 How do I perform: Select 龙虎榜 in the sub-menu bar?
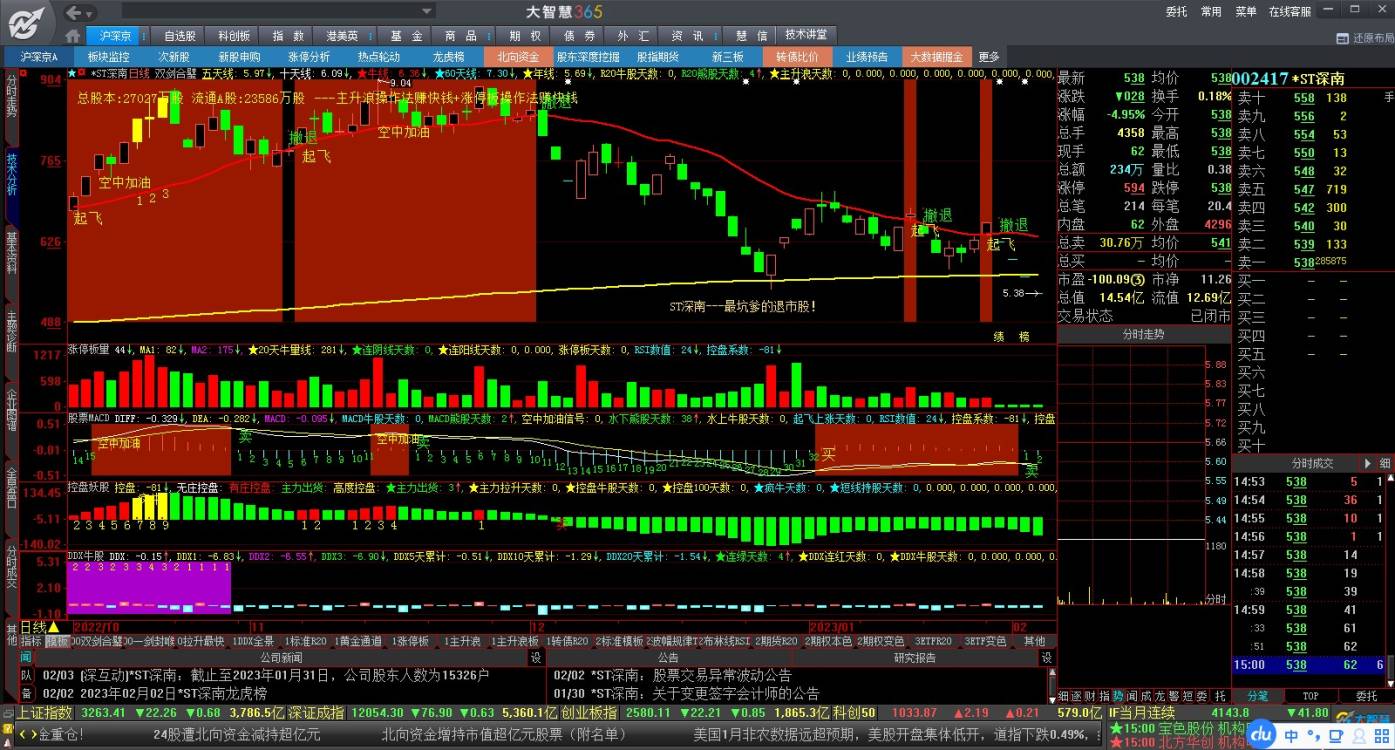[448, 57]
